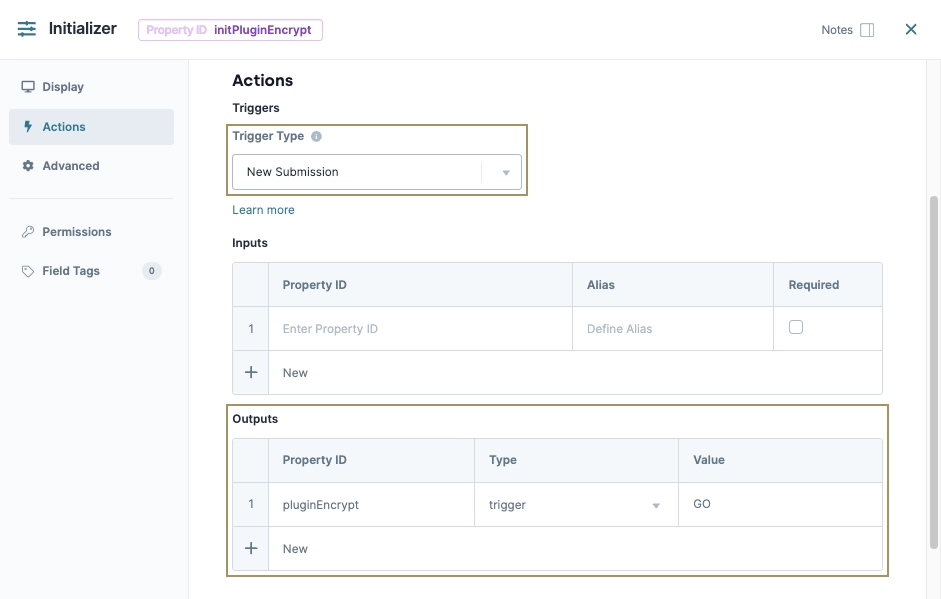Click New to add an Inputs row
The height and width of the screenshot is (599, 941).
pyautogui.click(x=295, y=372)
